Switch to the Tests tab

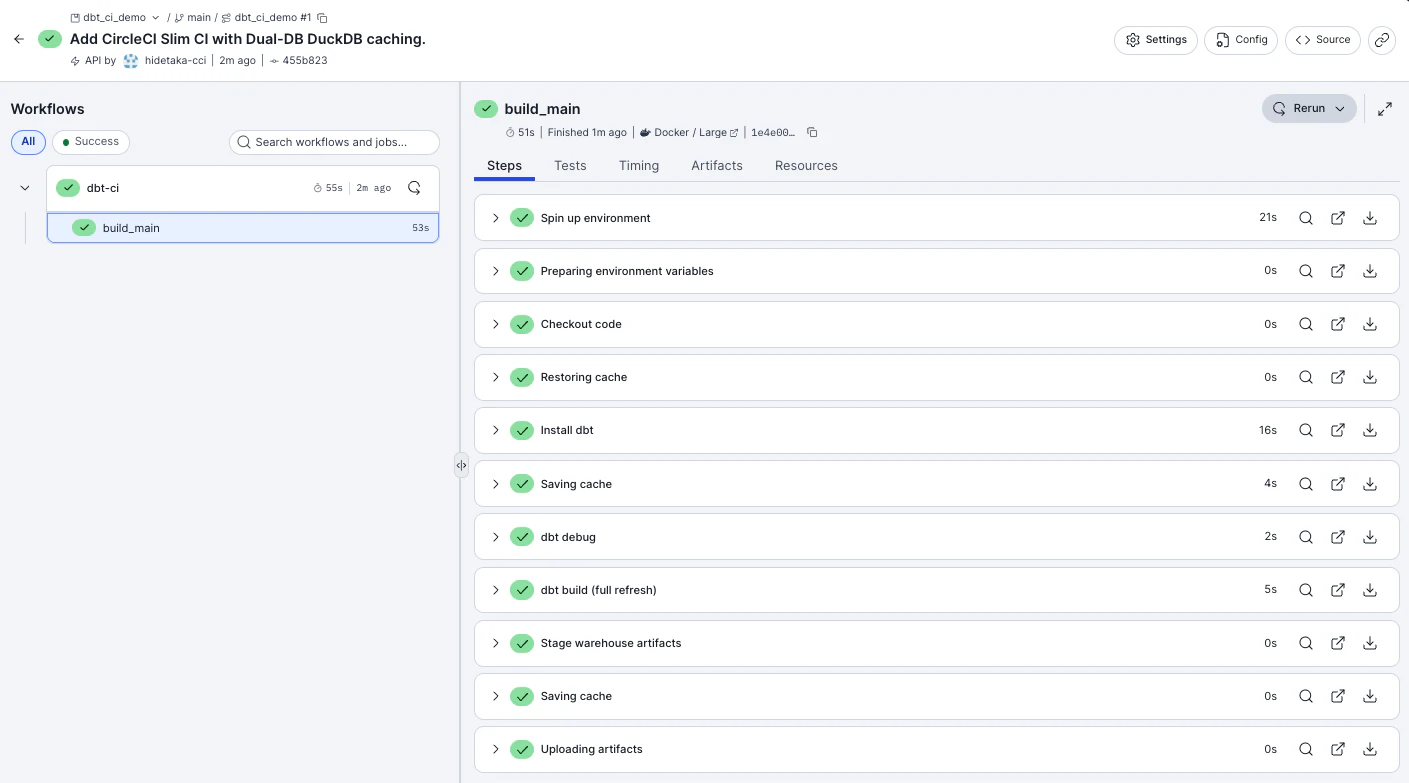click(570, 166)
